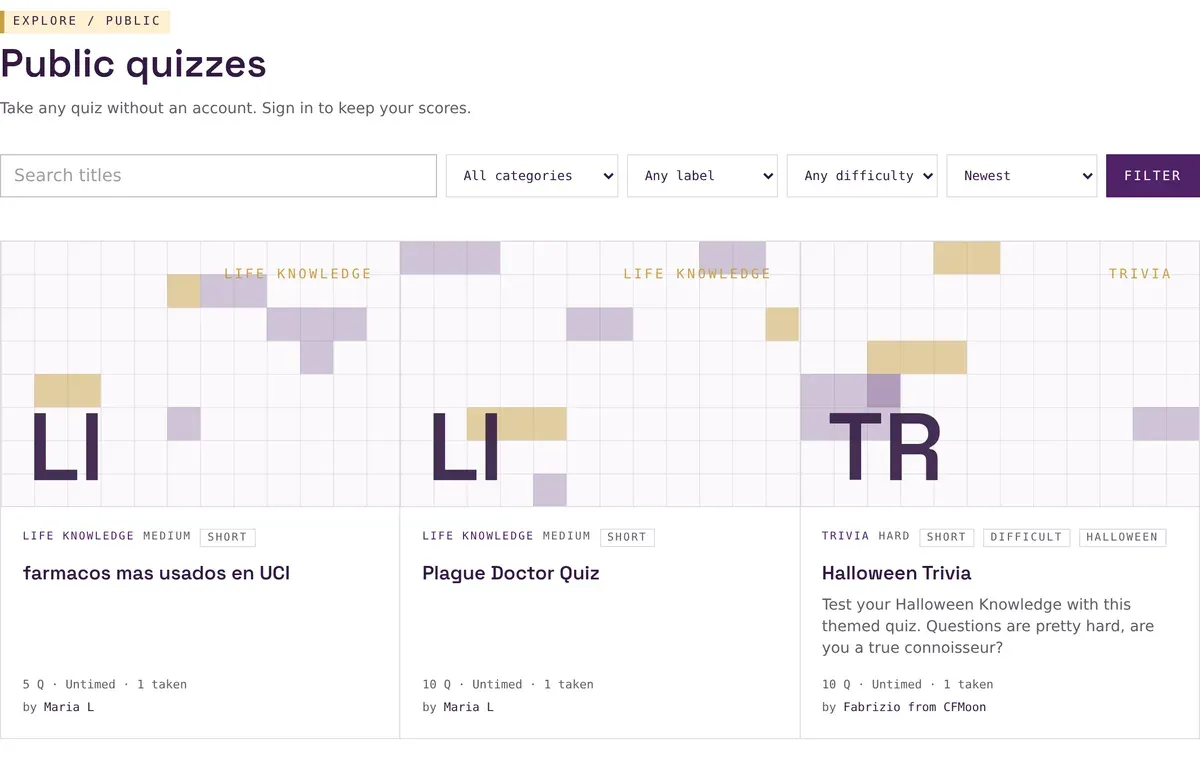Image resolution: width=1200 pixels, height=766 pixels.
Task: Open the Newest sort dropdown
Action: (1022, 176)
